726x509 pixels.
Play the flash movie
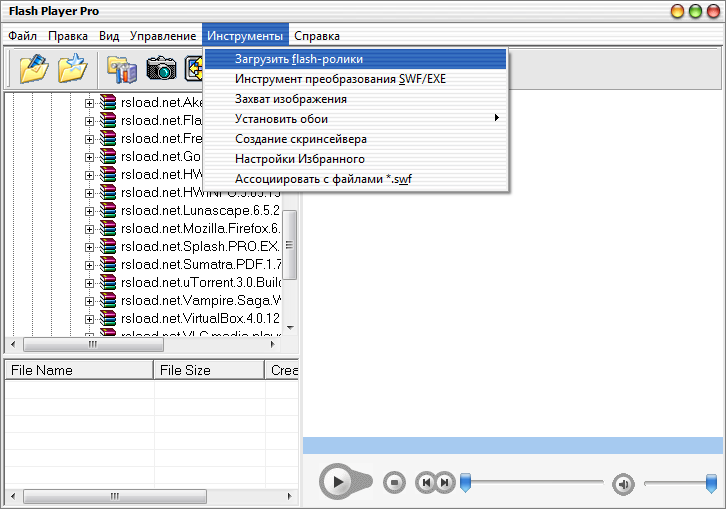point(339,482)
